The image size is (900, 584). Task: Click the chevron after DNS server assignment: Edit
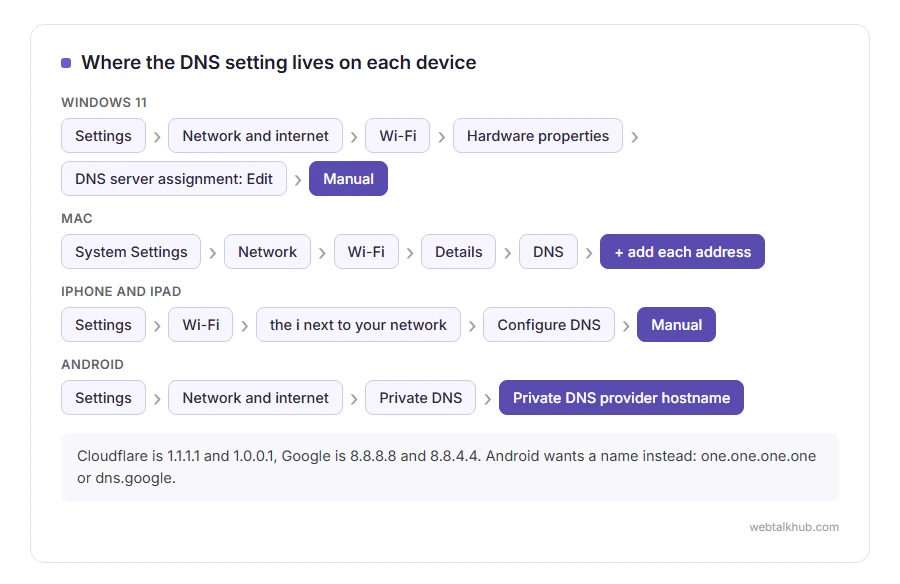tap(298, 180)
